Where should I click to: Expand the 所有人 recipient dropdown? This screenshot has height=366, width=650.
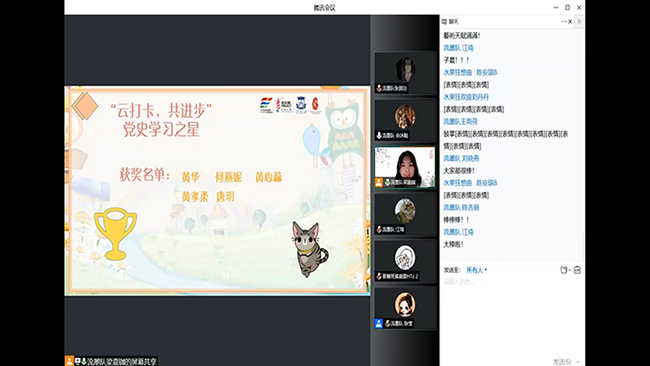pyautogui.click(x=476, y=270)
